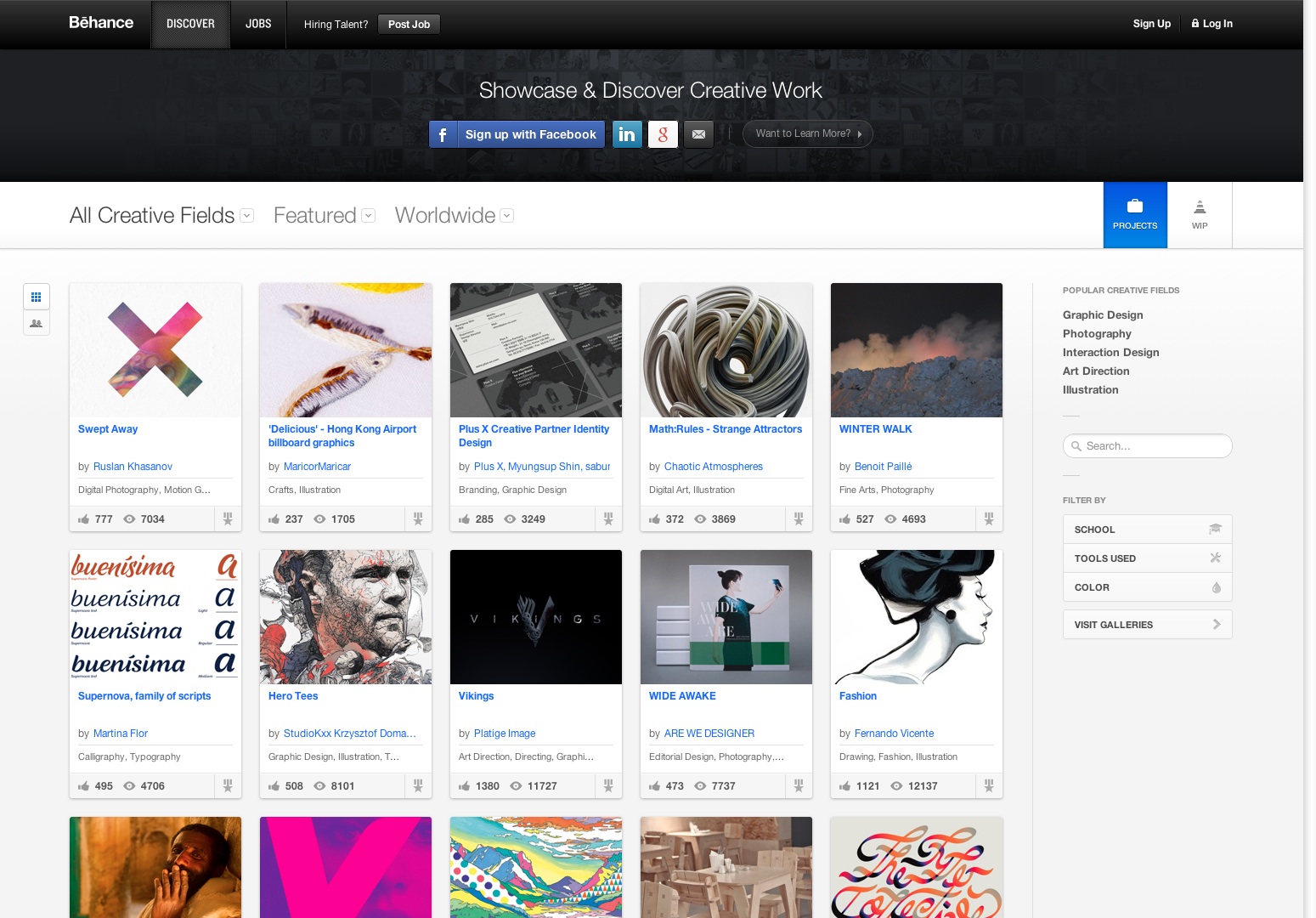
Task: Open the Hero Tees thumbnail image
Action: (346, 617)
